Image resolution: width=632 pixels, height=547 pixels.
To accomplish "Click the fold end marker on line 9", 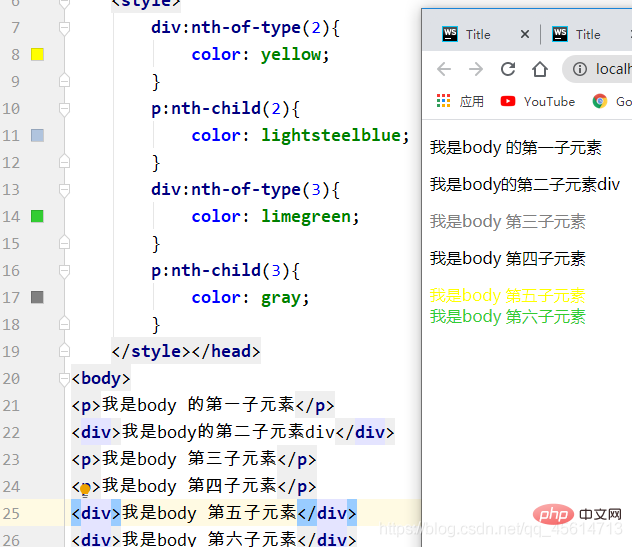I will click(64, 81).
